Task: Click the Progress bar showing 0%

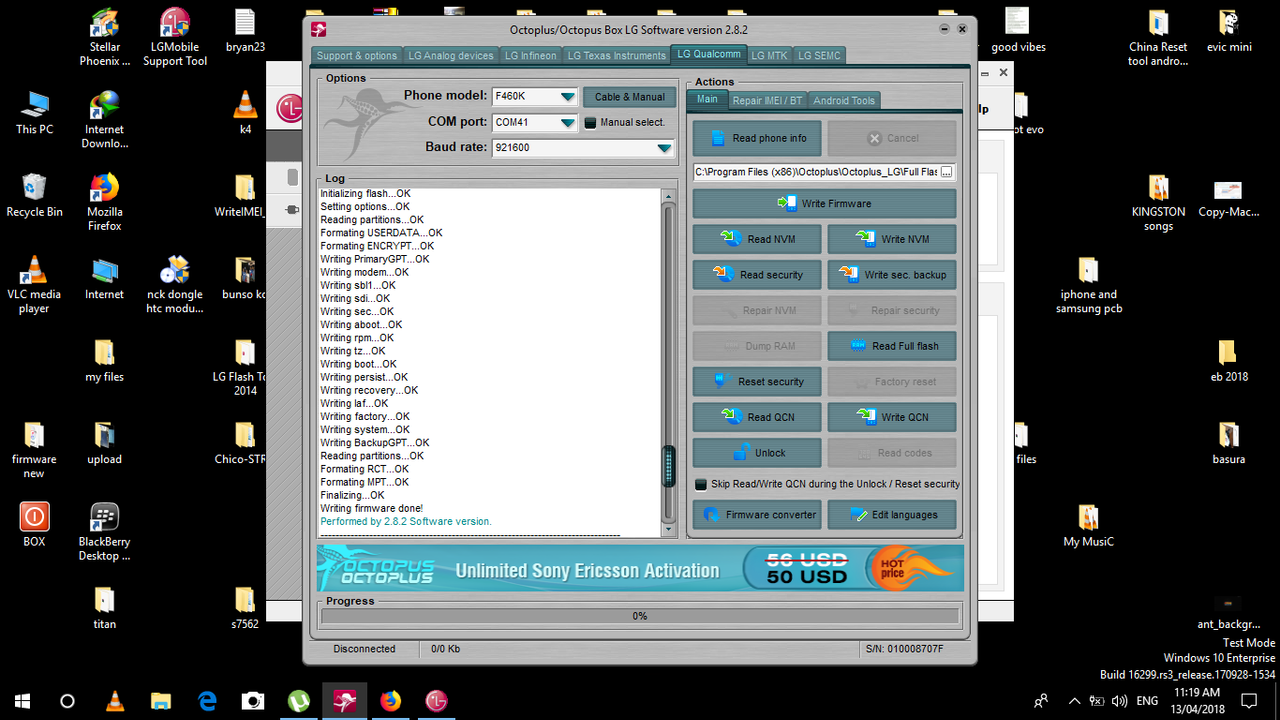Action: (639, 616)
